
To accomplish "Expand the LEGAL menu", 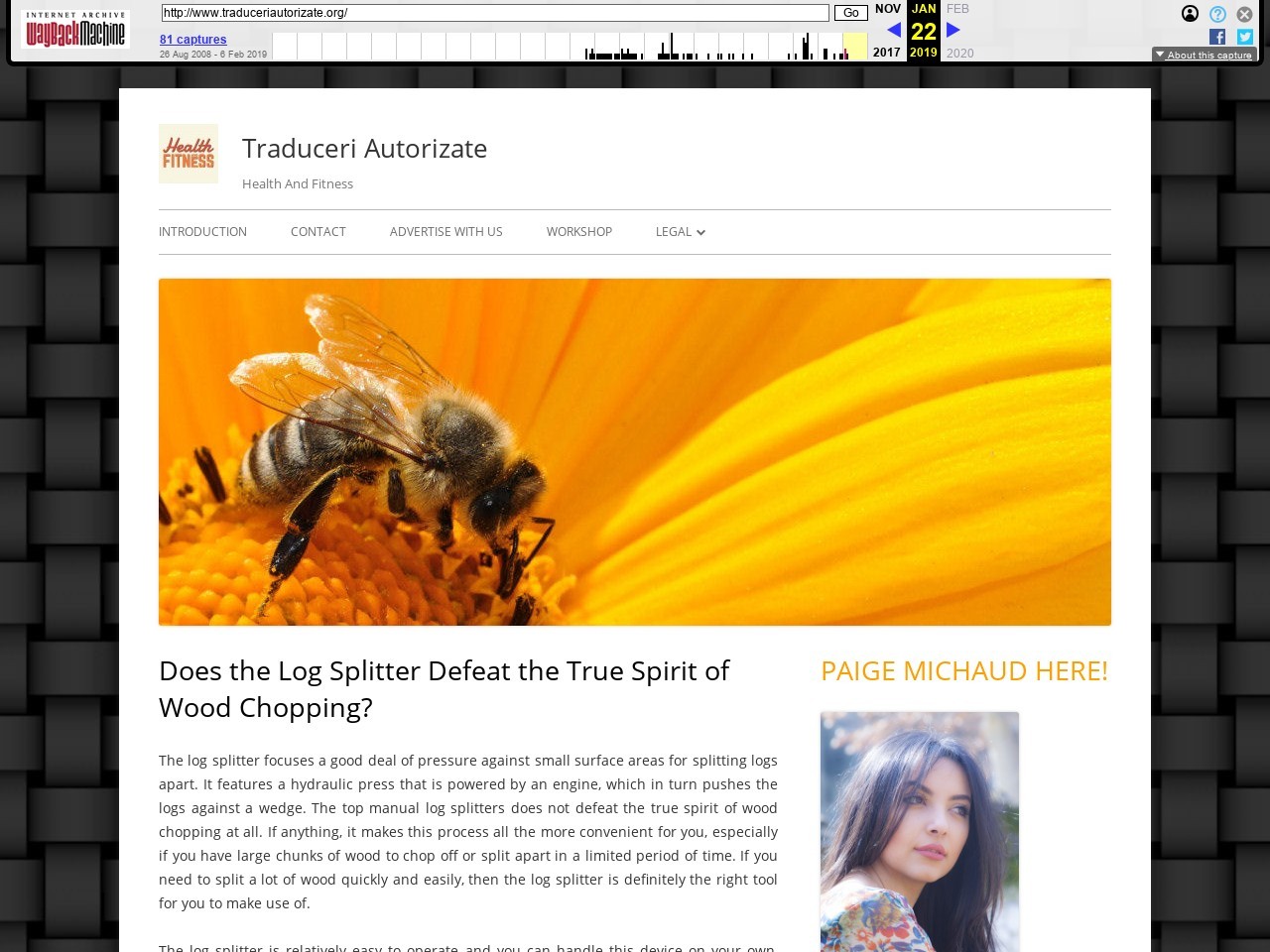I will click(x=680, y=232).
